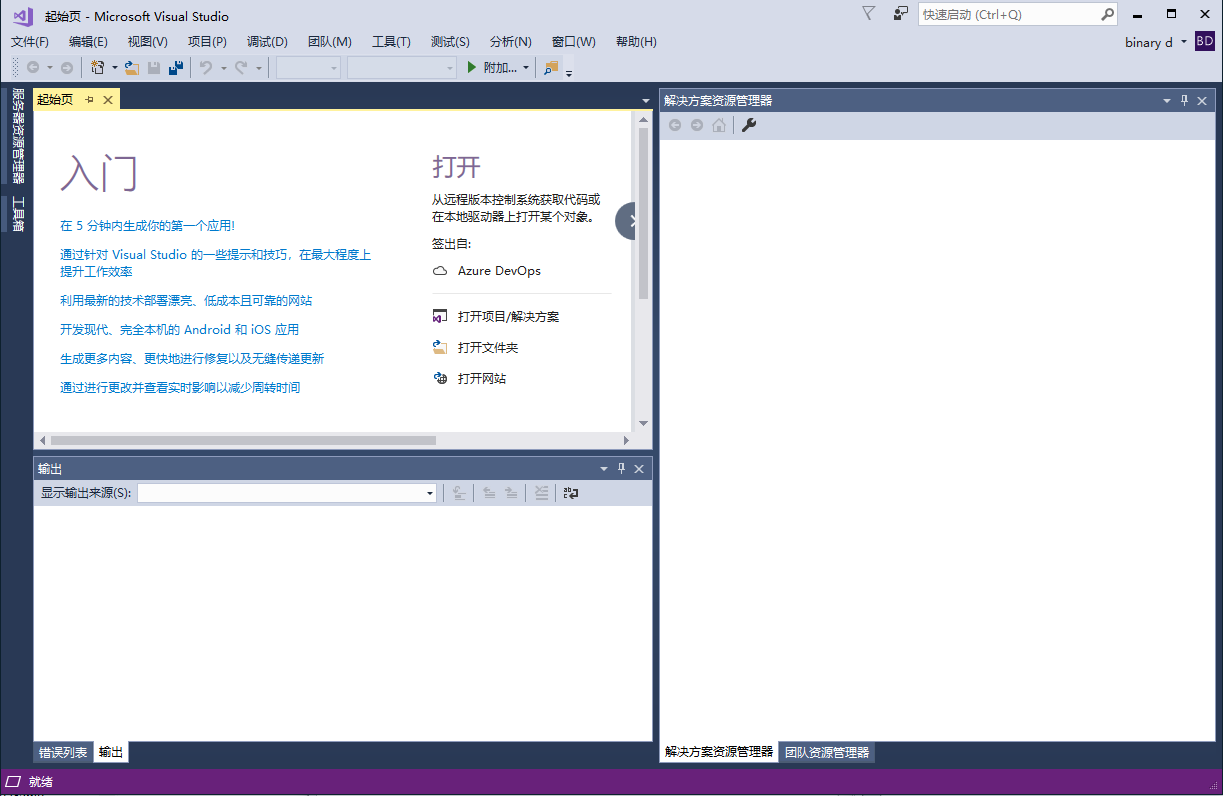Open 输出 panel window position menu arrow

click(603, 469)
